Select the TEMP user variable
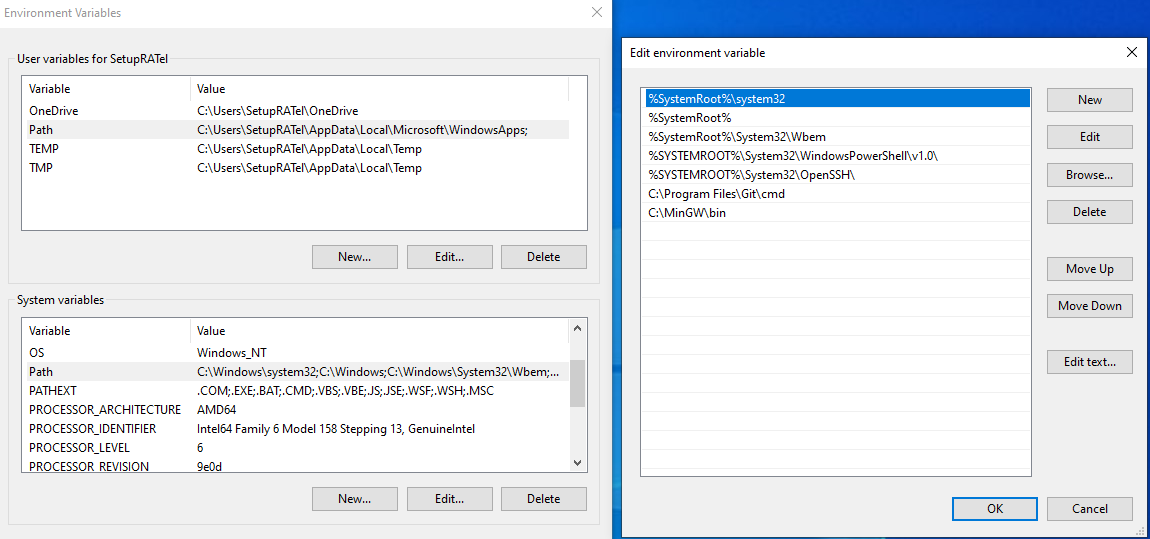This screenshot has height=539, width=1150. pyautogui.click(x=296, y=149)
